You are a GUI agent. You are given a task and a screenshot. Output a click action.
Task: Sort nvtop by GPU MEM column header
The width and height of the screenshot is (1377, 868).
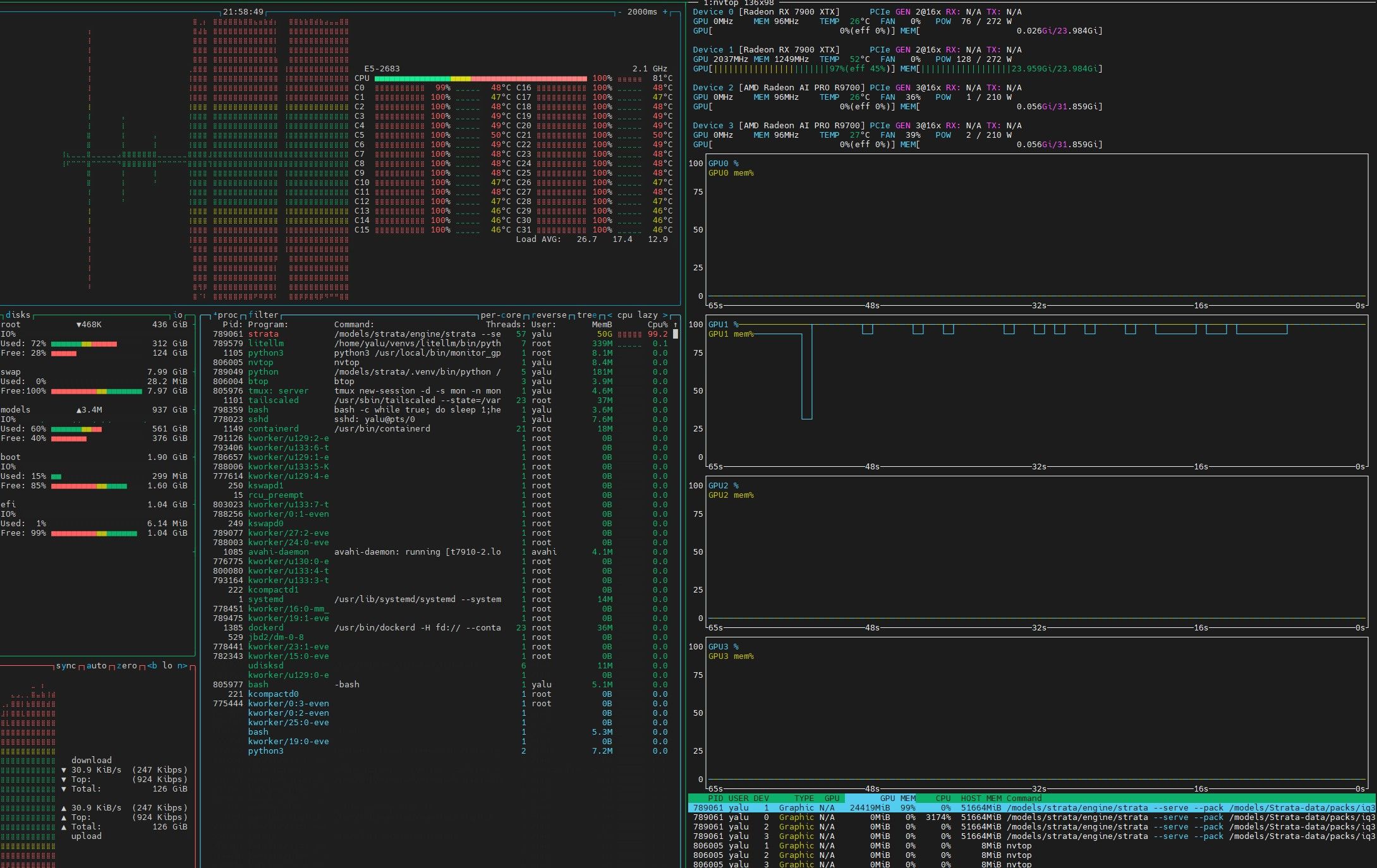click(x=897, y=799)
